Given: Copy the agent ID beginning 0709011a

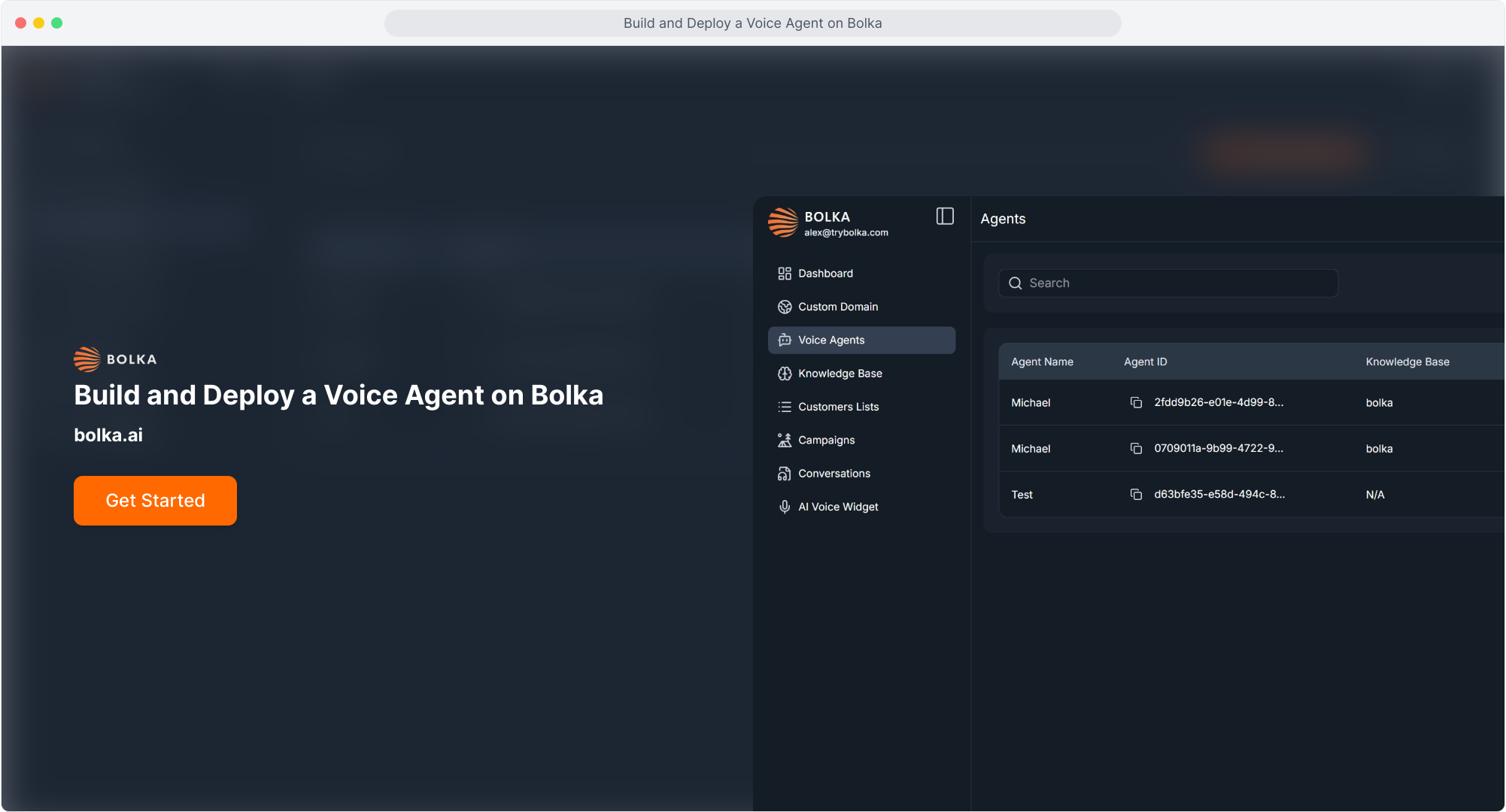Looking at the screenshot, I should click(1136, 449).
